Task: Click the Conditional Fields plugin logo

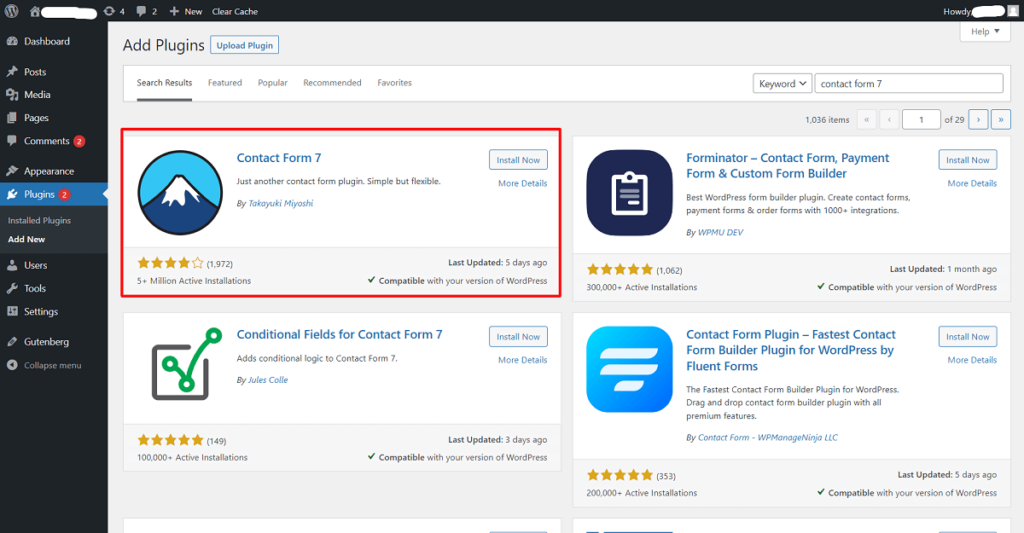Action: click(187, 364)
